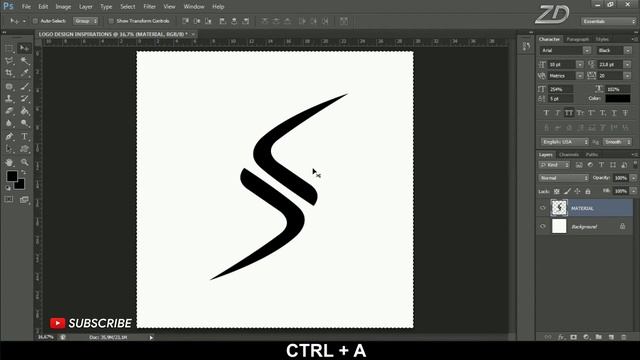The image size is (640, 360).
Task: Toggle lock all padlock icon
Action: 588,191
